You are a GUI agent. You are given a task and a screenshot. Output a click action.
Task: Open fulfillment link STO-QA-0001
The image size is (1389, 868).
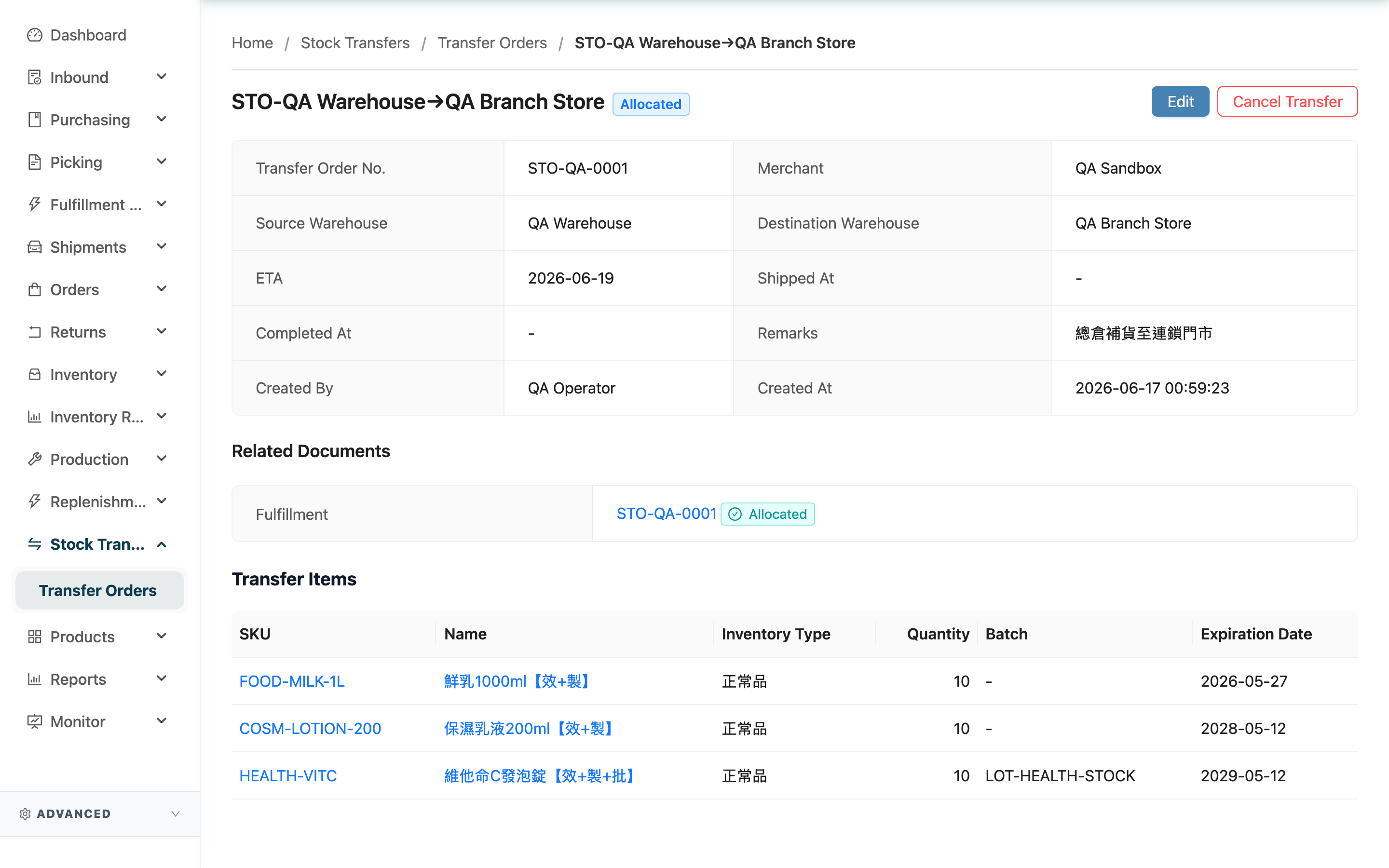click(x=667, y=514)
